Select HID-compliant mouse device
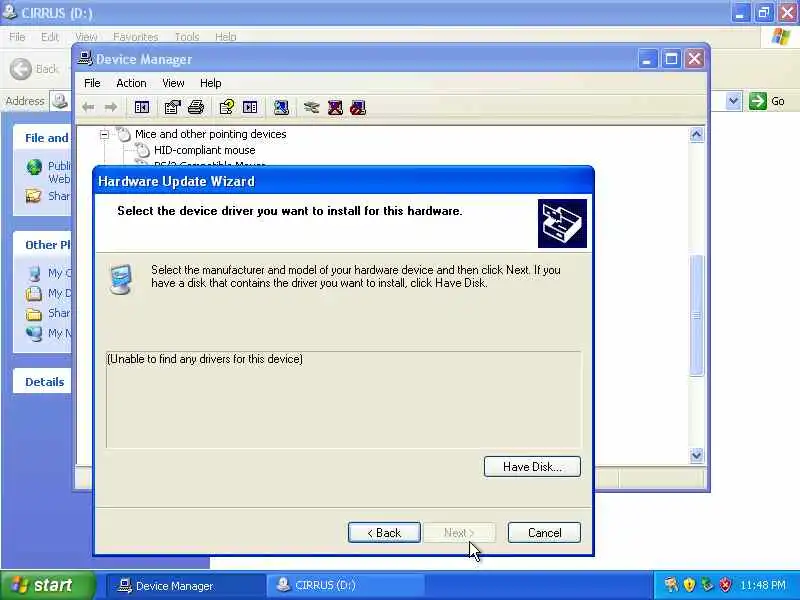 coord(204,151)
